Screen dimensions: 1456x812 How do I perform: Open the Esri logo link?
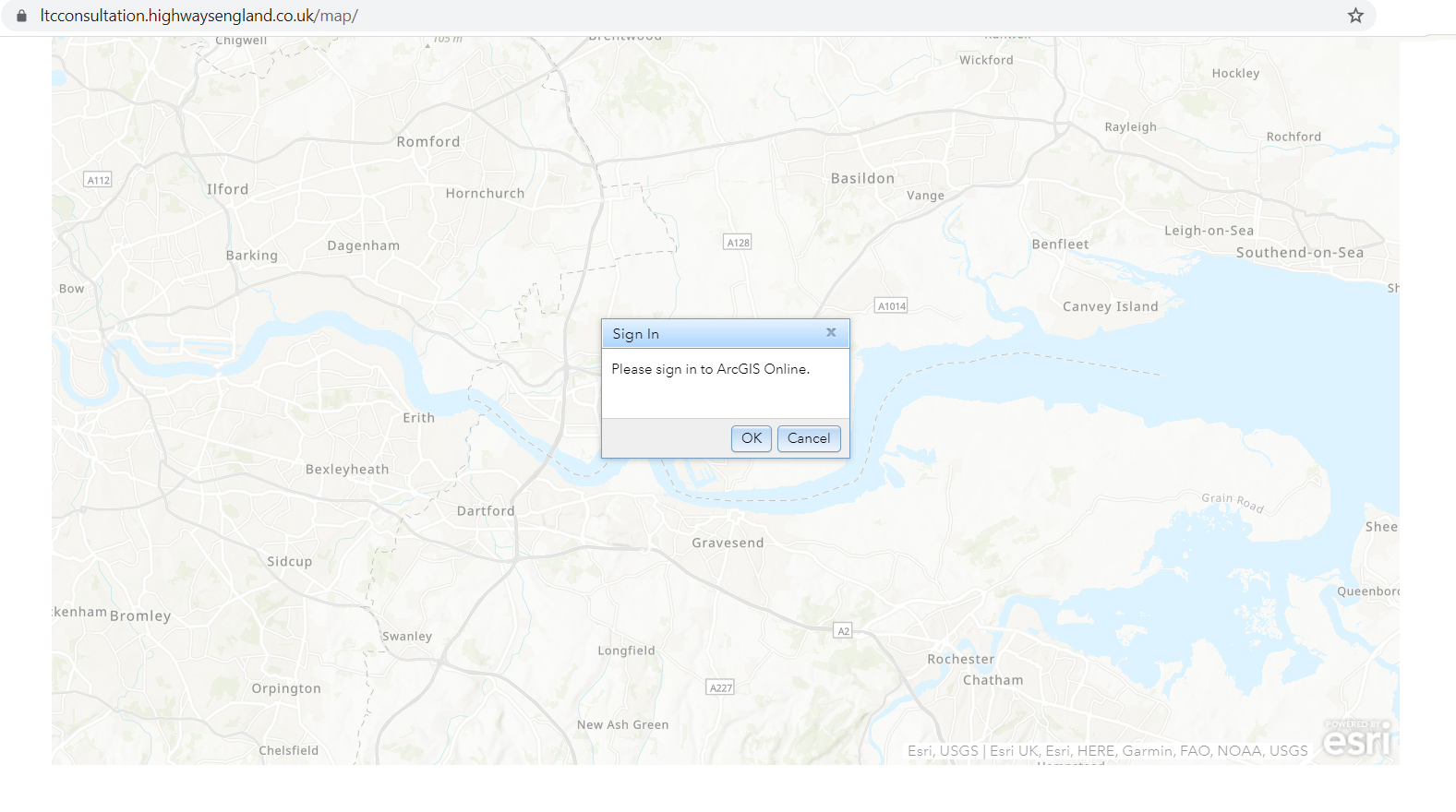point(1357,738)
